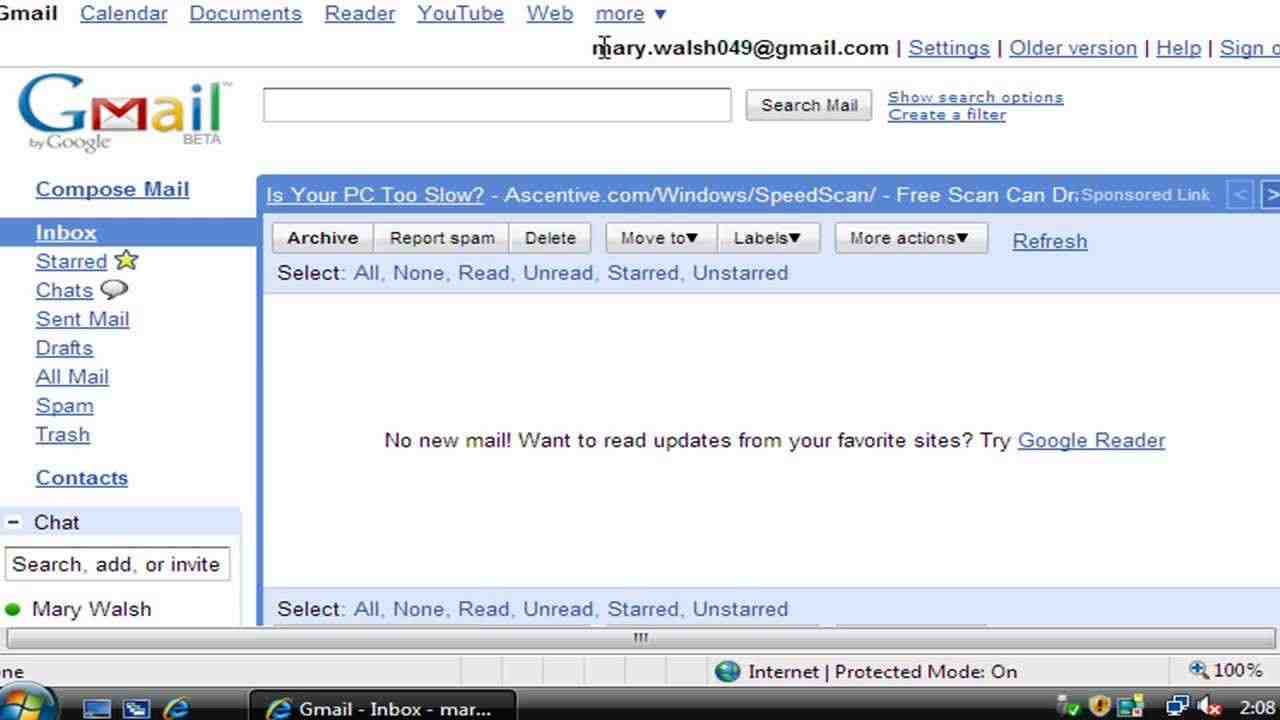Go to the Inbox folder
1280x720 pixels.
pyautogui.click(x=66, y=232)
